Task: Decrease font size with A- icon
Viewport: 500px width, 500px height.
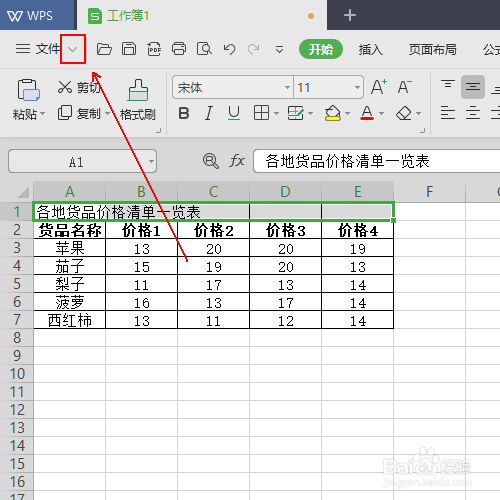Action: coord(405,87)
